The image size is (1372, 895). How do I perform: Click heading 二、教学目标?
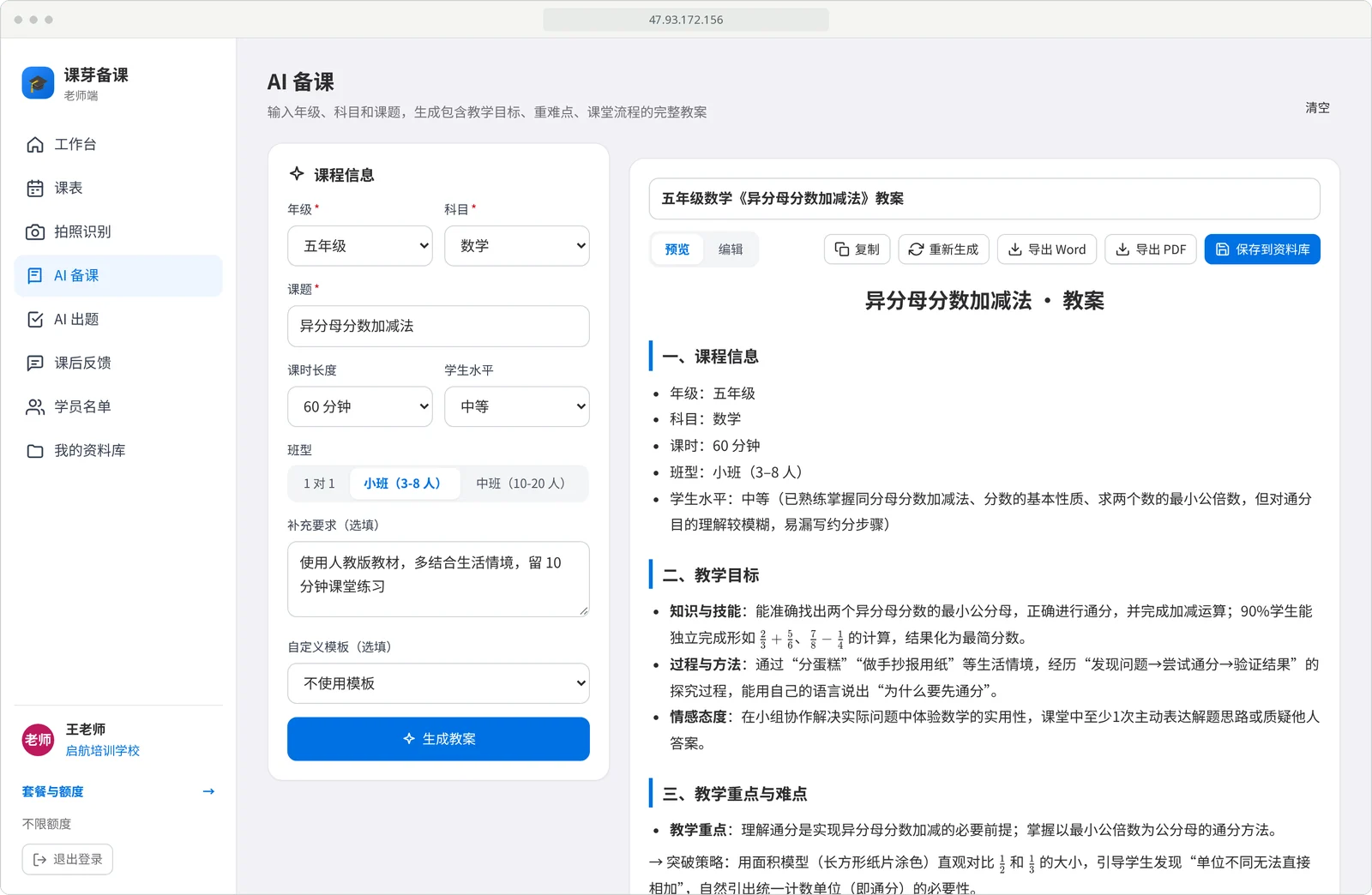click(711, 575)
